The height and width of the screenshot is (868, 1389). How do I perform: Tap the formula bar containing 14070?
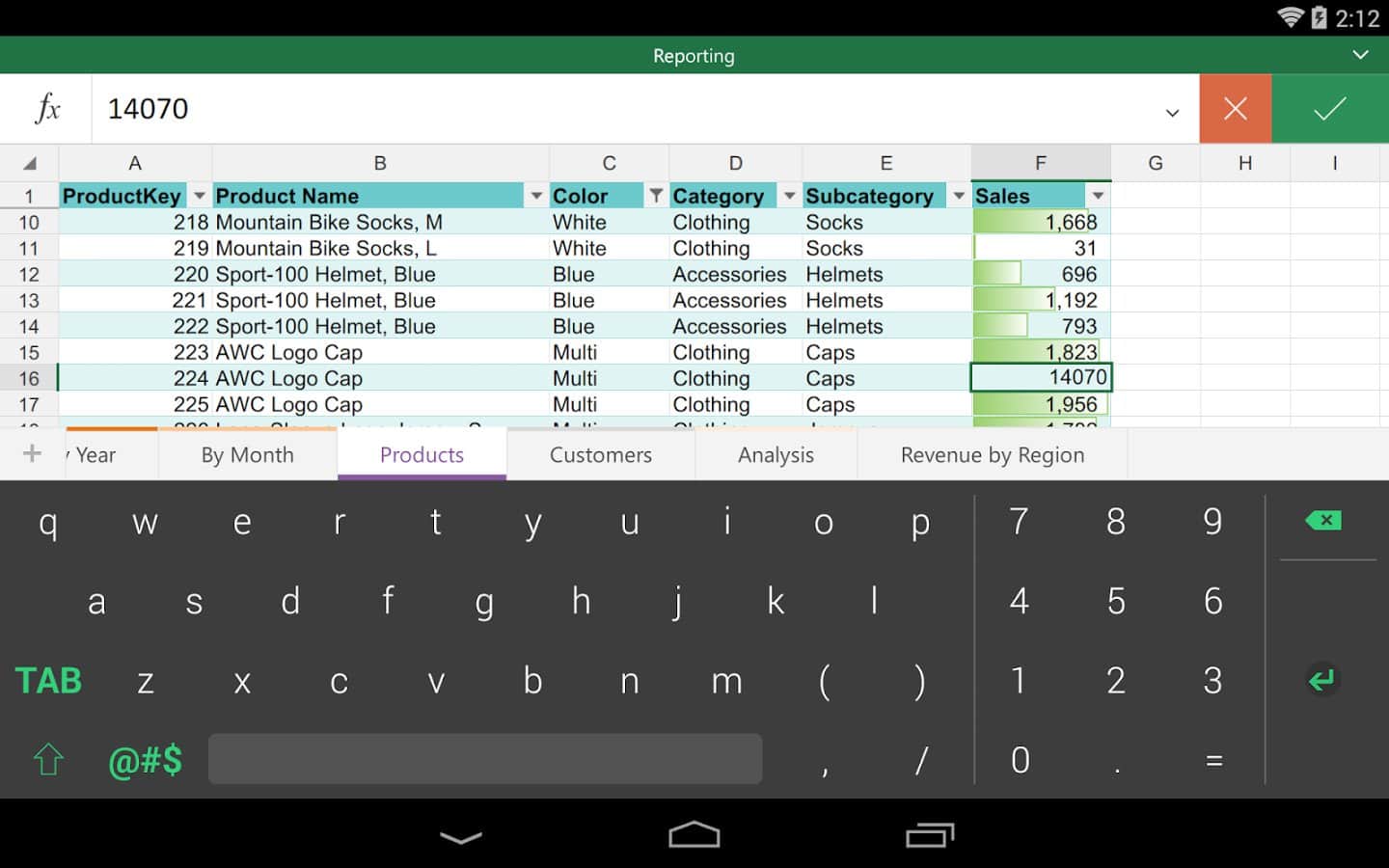coord(627,109)
